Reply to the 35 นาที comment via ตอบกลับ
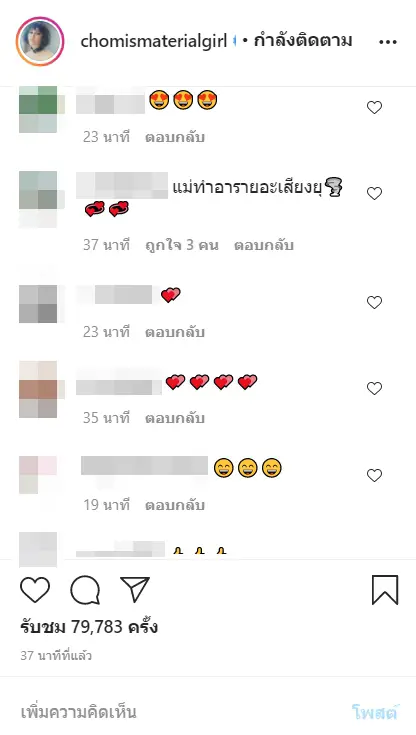The height and width of the screenshot is (735, 416). [x=175, y=418]
